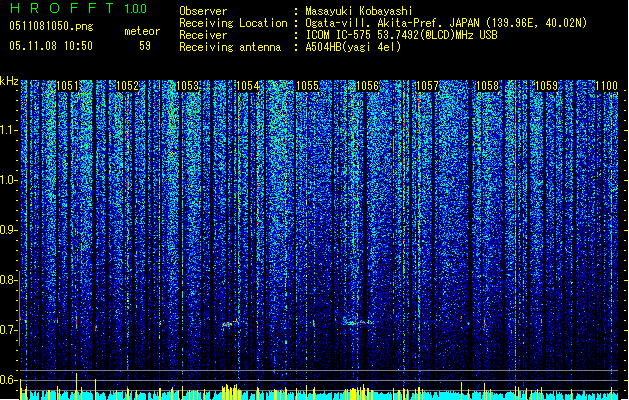Click the 1059 time marker
This screenshot has width=629, height=400.
(546, 86)
